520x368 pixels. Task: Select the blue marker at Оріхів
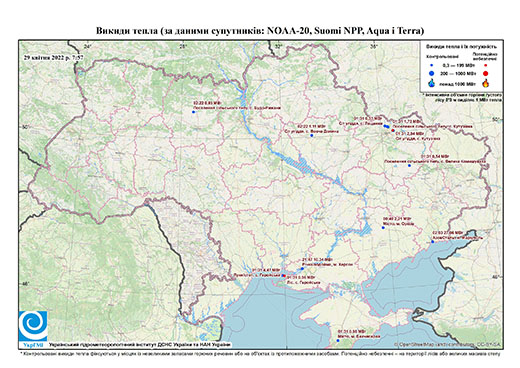(x=383, y=228)
